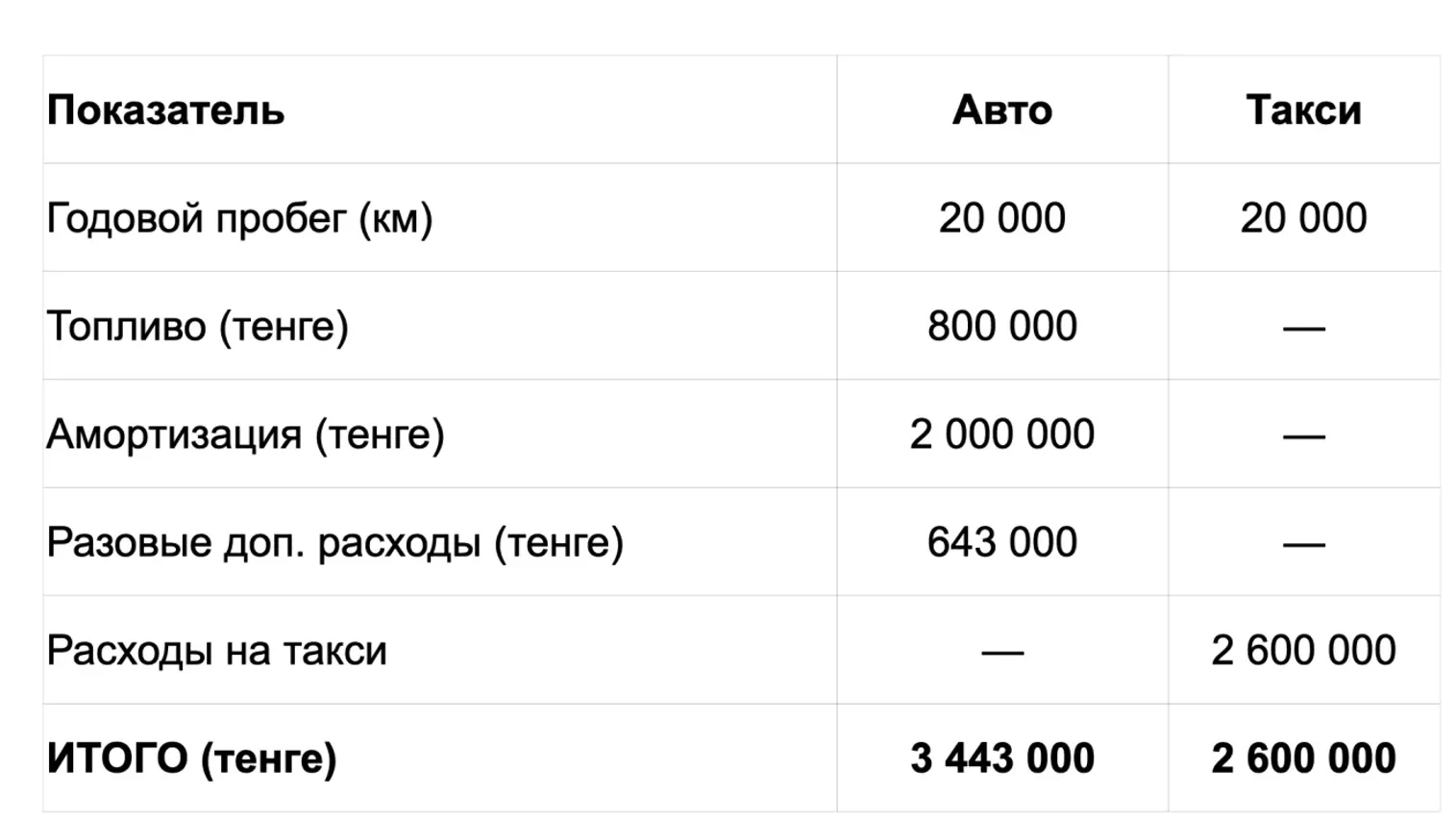
Task: Select the one-time expenses value 643 000
Action: click(1001, 543)
